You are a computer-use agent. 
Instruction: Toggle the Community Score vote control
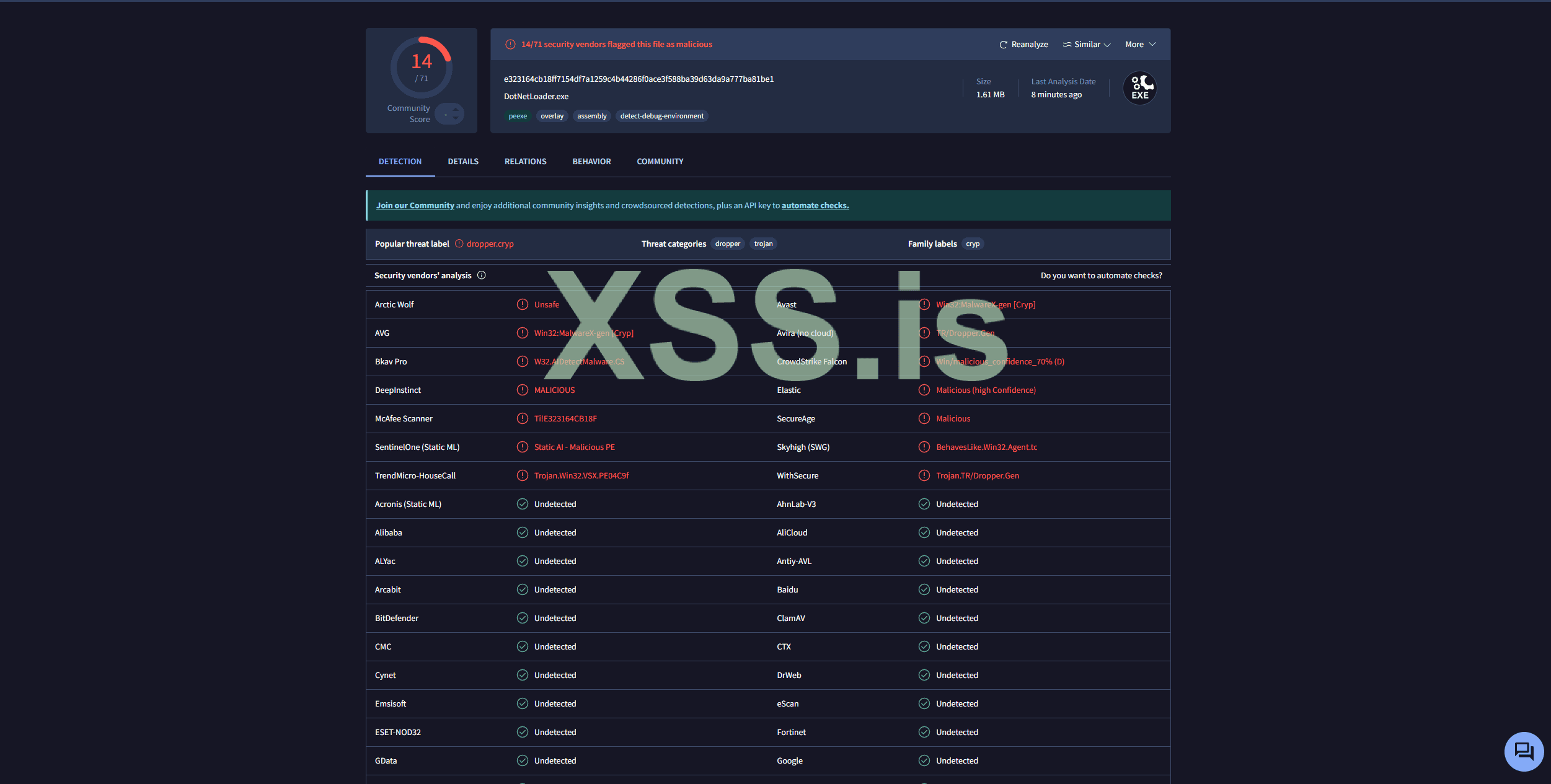[450, 114]
